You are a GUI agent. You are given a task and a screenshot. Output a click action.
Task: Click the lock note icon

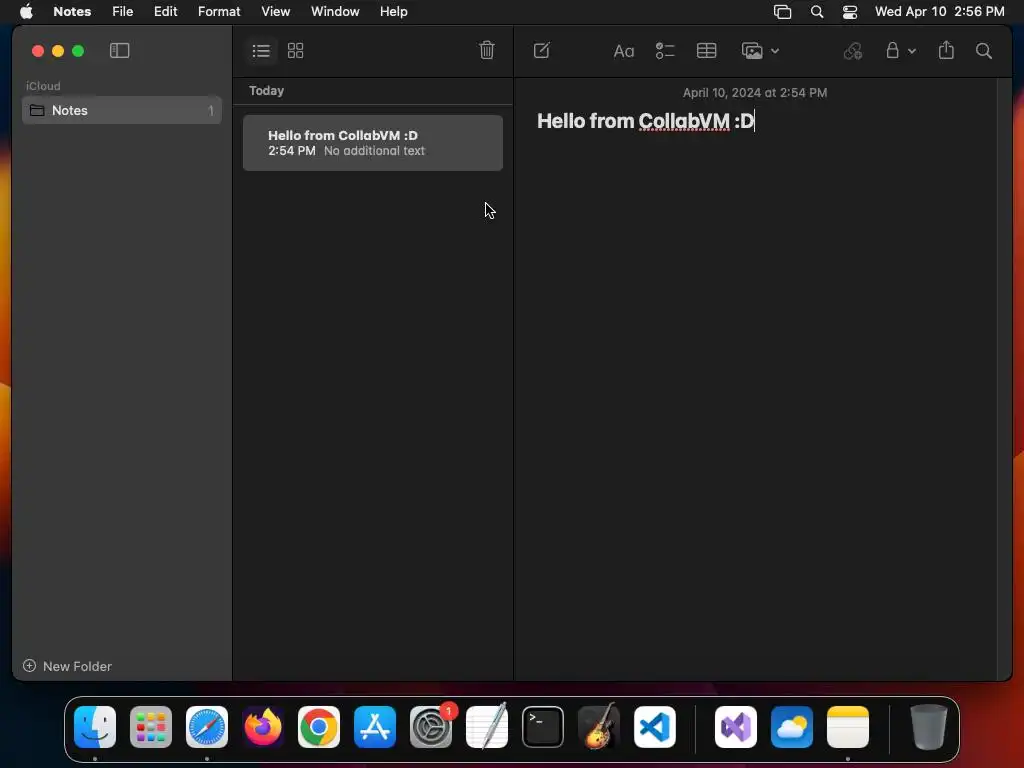[x=892, y=50]
